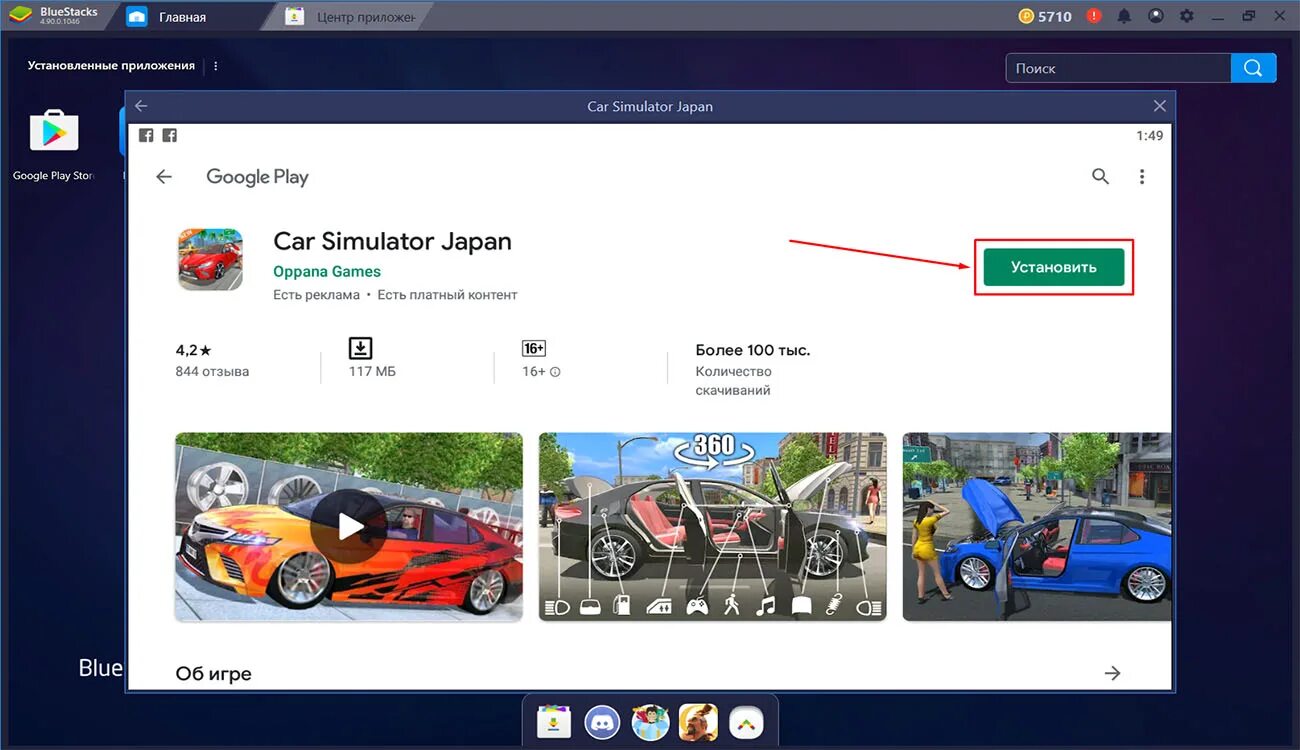Open Discord from the bottom dock
Screen dimensions: 1300x750
click(602, 721)
